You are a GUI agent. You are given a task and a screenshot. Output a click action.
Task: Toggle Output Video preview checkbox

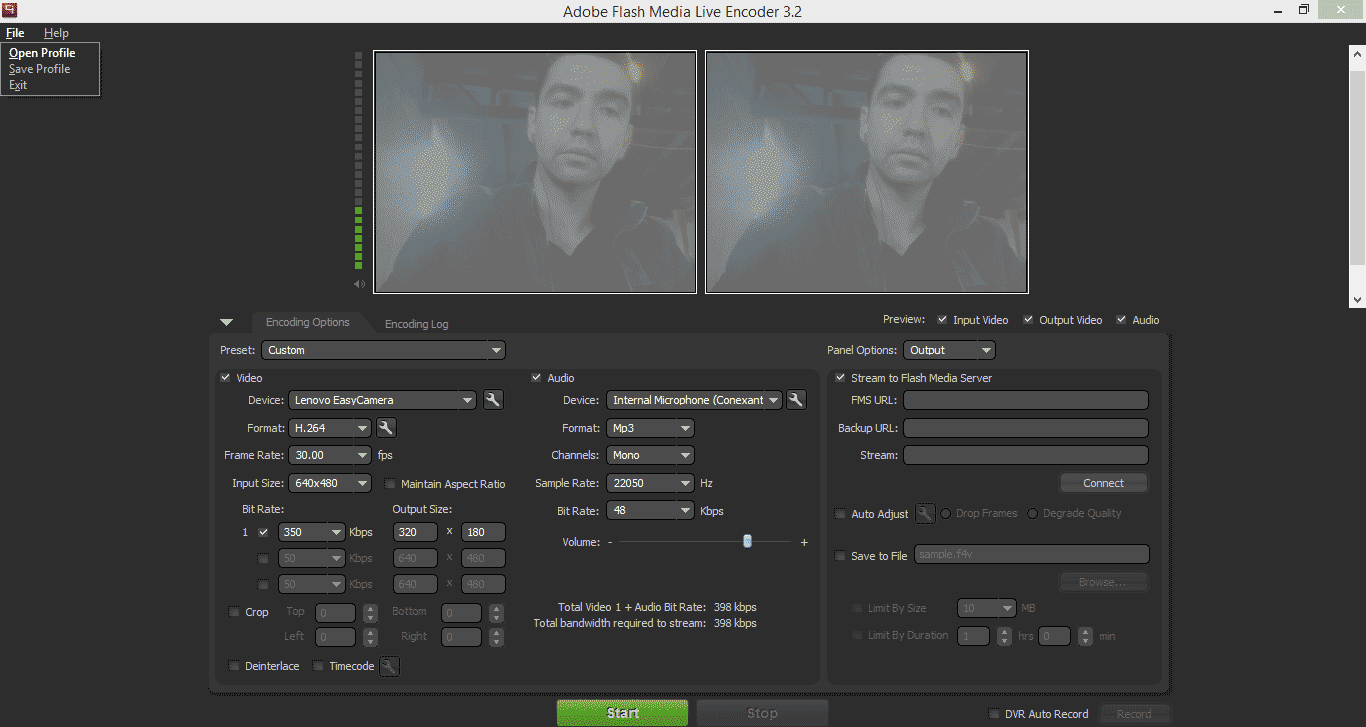[1028, 320]
